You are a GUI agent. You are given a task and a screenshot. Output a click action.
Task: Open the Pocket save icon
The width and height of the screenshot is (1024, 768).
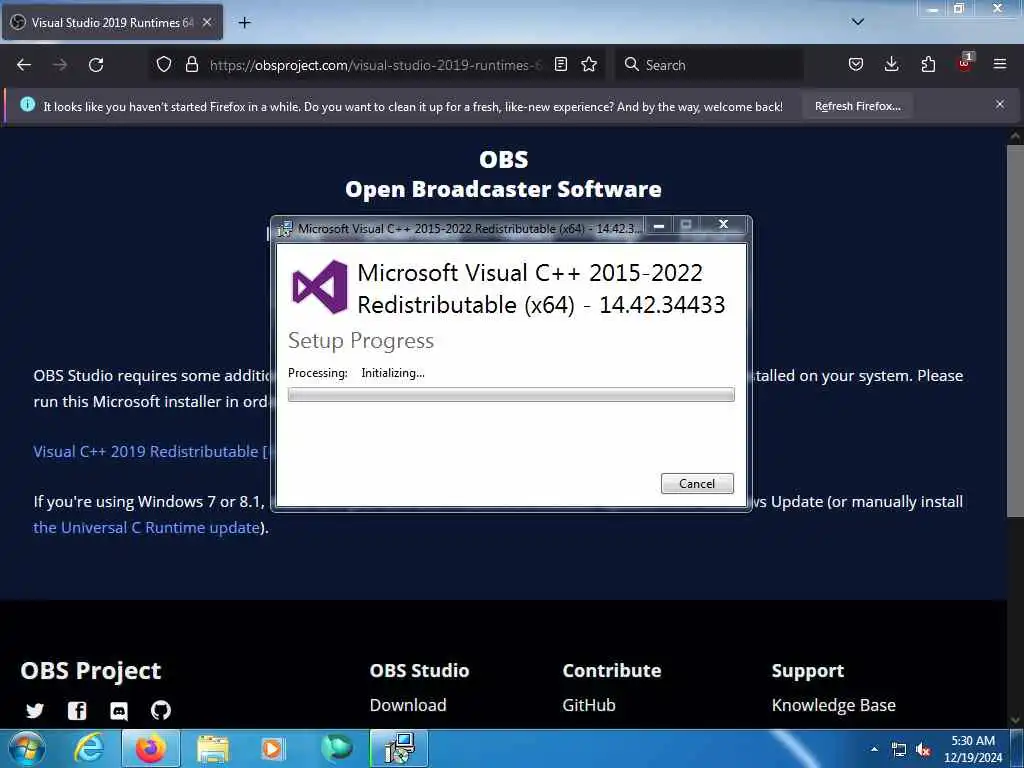[856, 65]
